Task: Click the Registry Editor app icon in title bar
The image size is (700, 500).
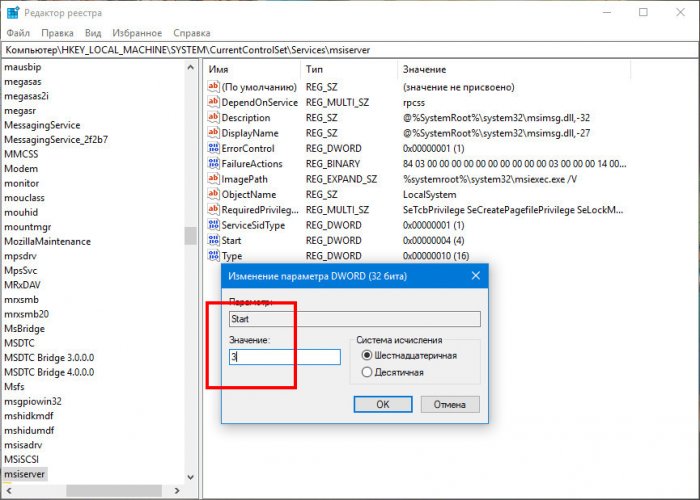Action: 12,12
